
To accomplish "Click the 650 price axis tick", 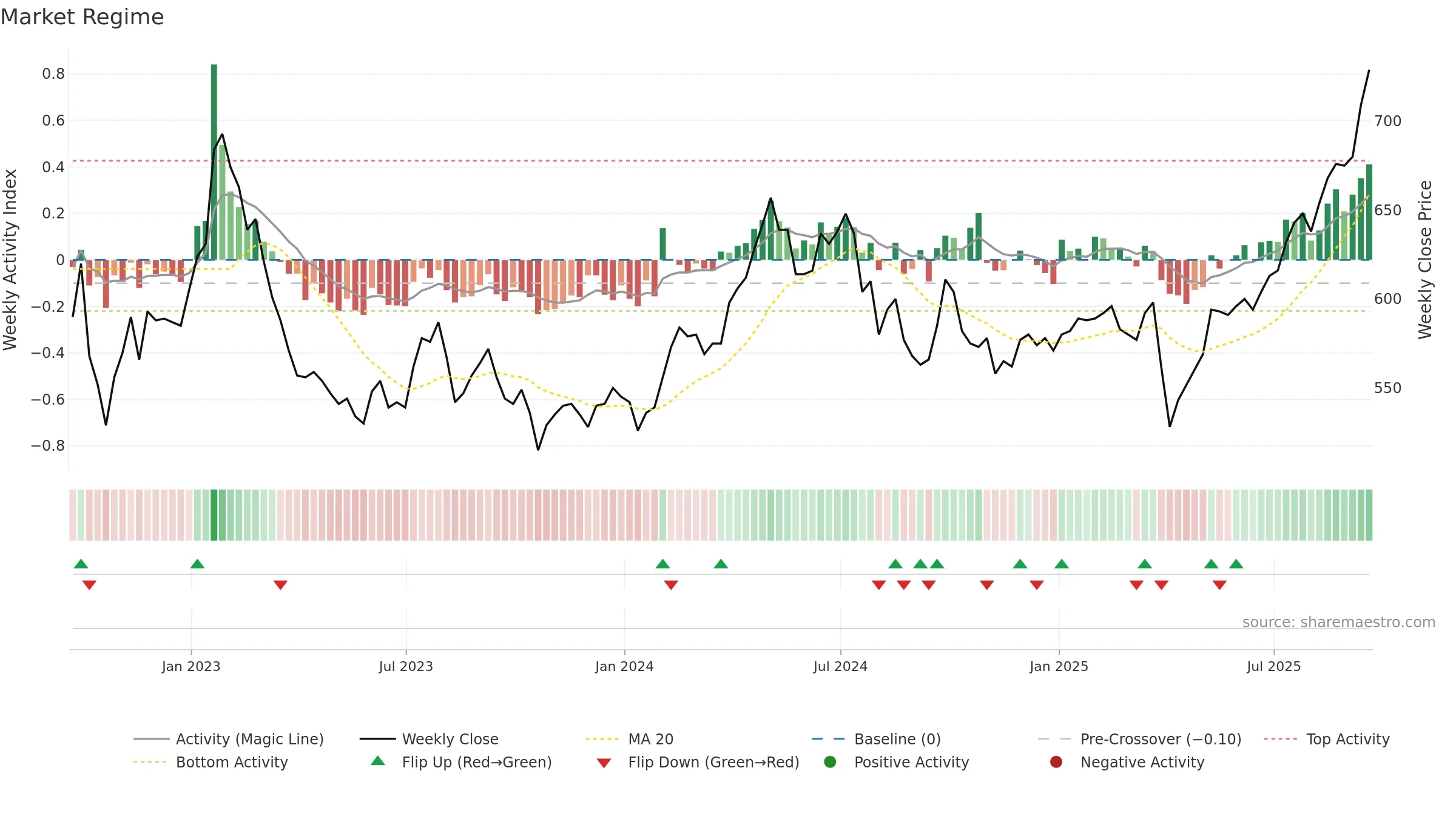I will [1387, 210].
